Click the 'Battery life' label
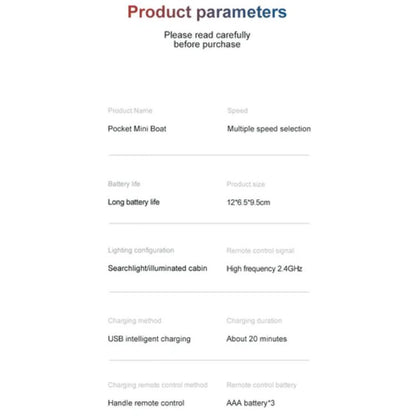The height and width of the screenshot is (416, 416). (124, 184)
